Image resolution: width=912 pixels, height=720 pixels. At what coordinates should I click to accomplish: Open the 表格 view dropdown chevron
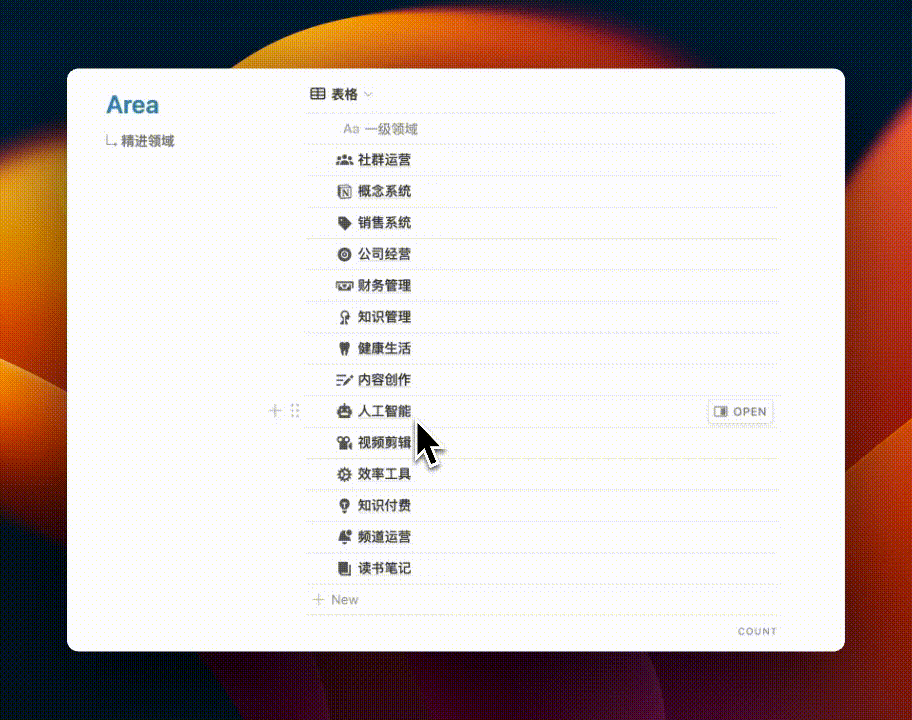pyautogui.click(x=369, y=93)
